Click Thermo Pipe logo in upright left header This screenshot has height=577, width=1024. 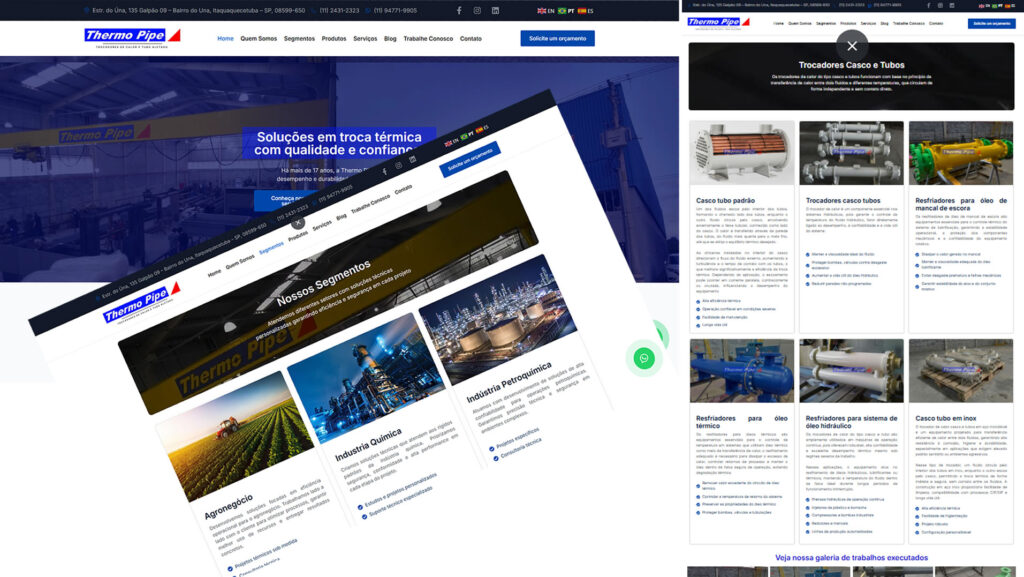(x=132, y=38)
